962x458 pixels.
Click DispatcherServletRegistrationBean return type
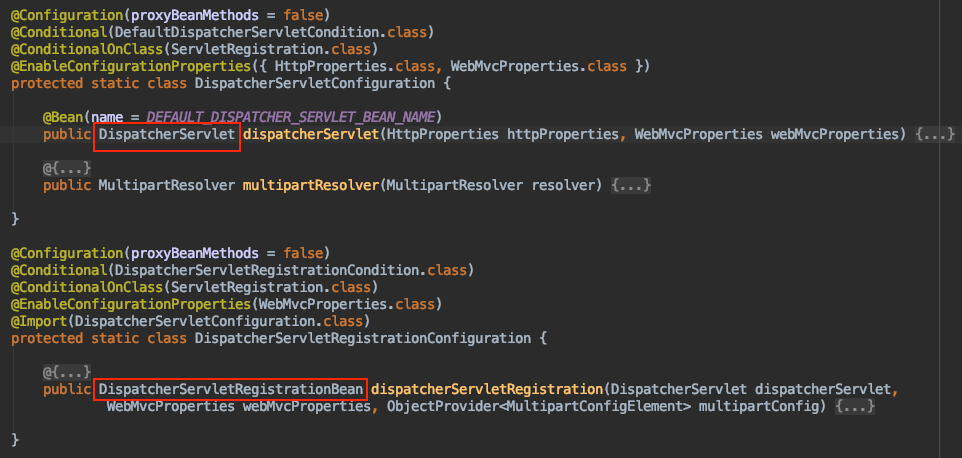pyautogui.click(x=231, y=389)
